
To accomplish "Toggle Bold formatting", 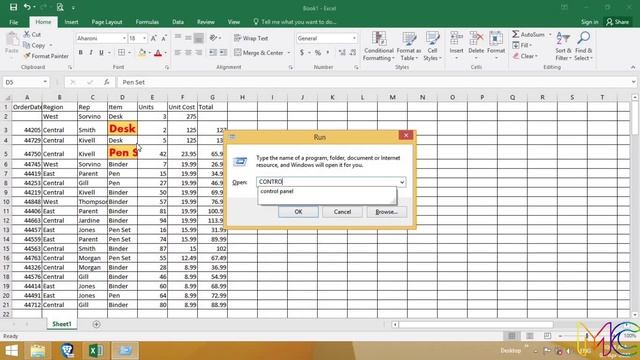I will click(80, 53).
